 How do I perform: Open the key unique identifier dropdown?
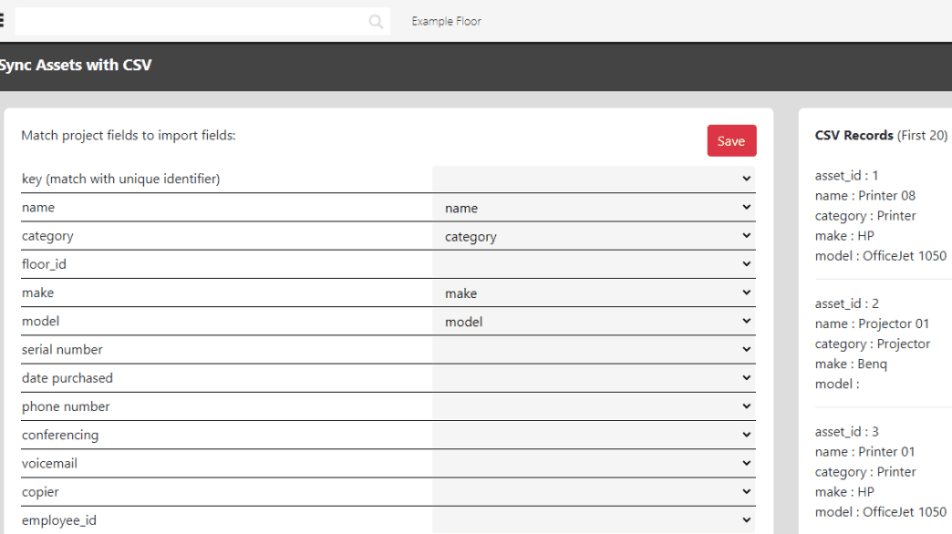pyautogui.click(x=594, y=179)
